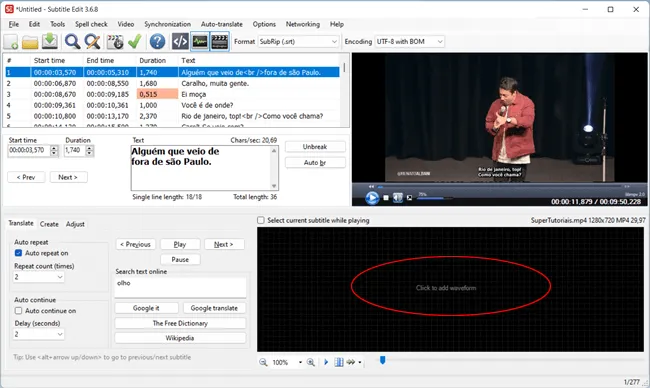Image resolution: width=650 pixels, height=388 pixels.
Task: Click the Search text online field
Action: (x=180, y=288)
